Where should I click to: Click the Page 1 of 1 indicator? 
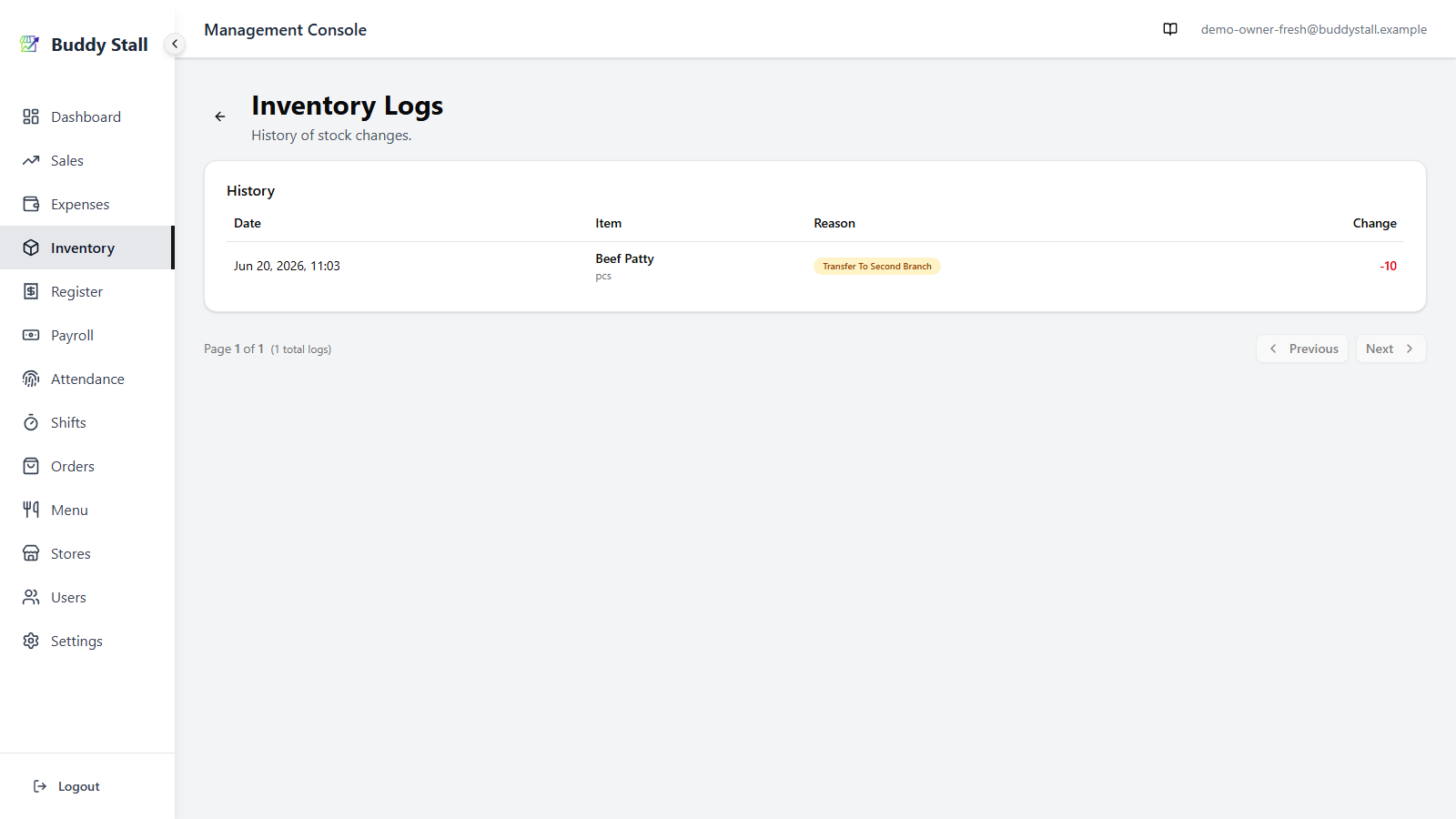tap(234, 349)
